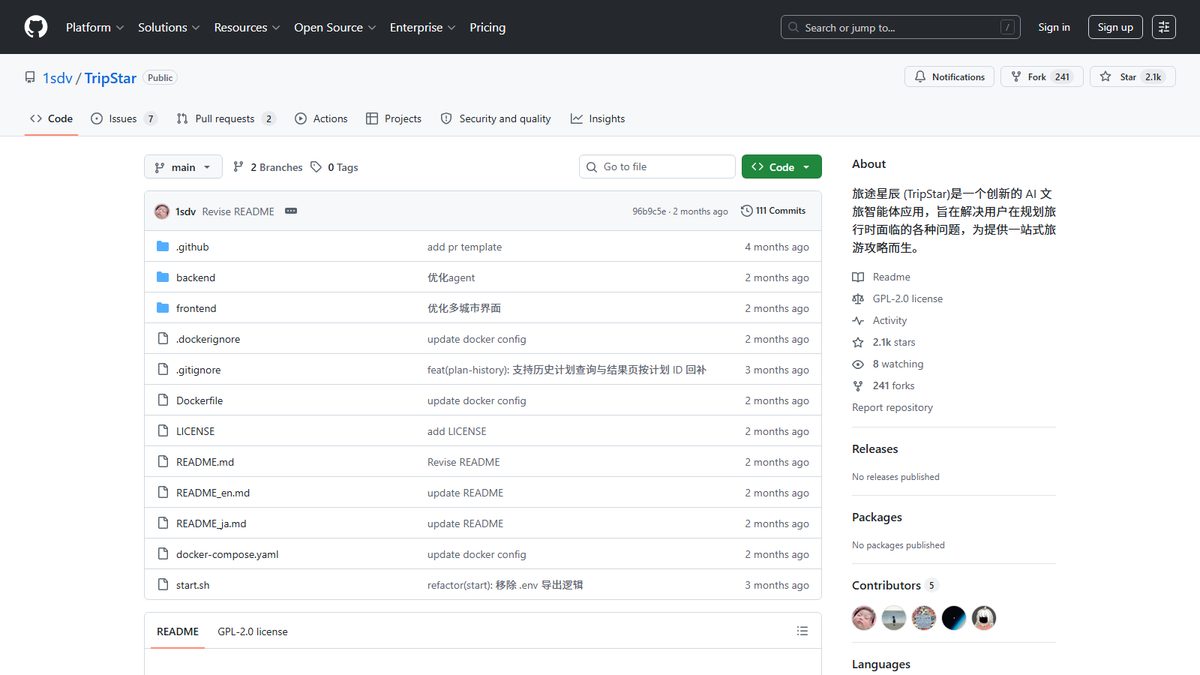
Task: Open the Code tab
Action: [51, 118]
